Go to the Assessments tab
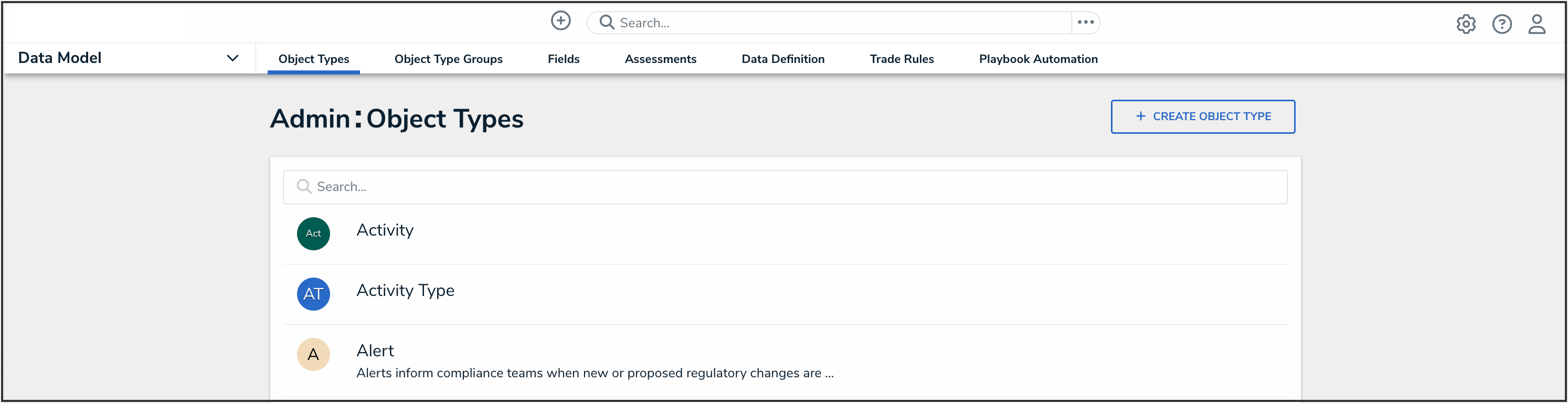The image size is (1568, 403). point(661,59)
